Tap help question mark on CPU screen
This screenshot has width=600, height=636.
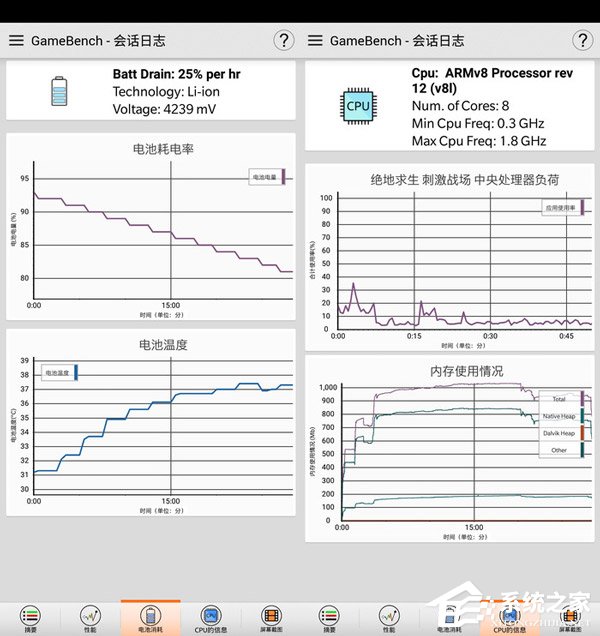[x=583, y=40]
